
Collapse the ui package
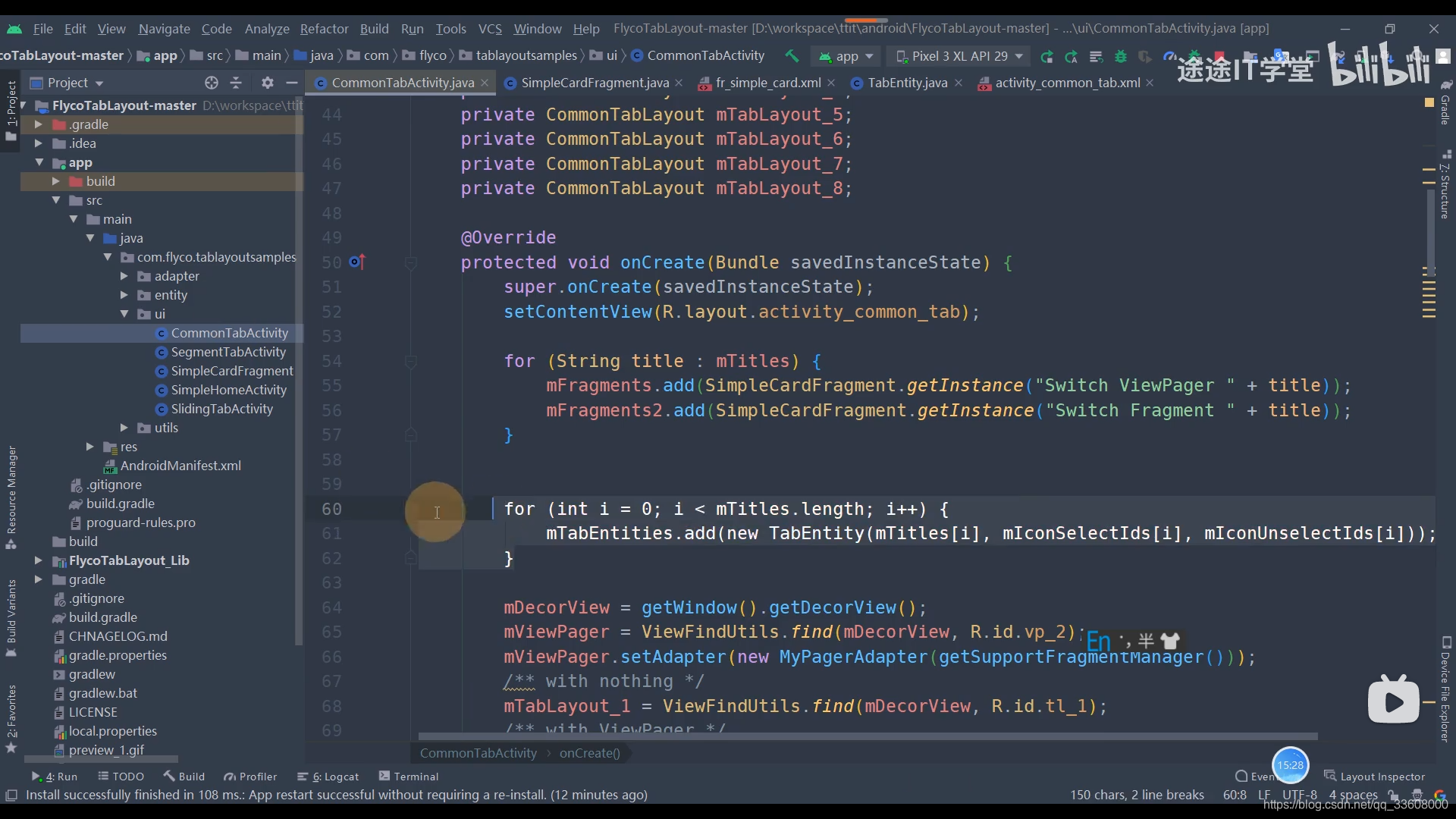point(124,314)
